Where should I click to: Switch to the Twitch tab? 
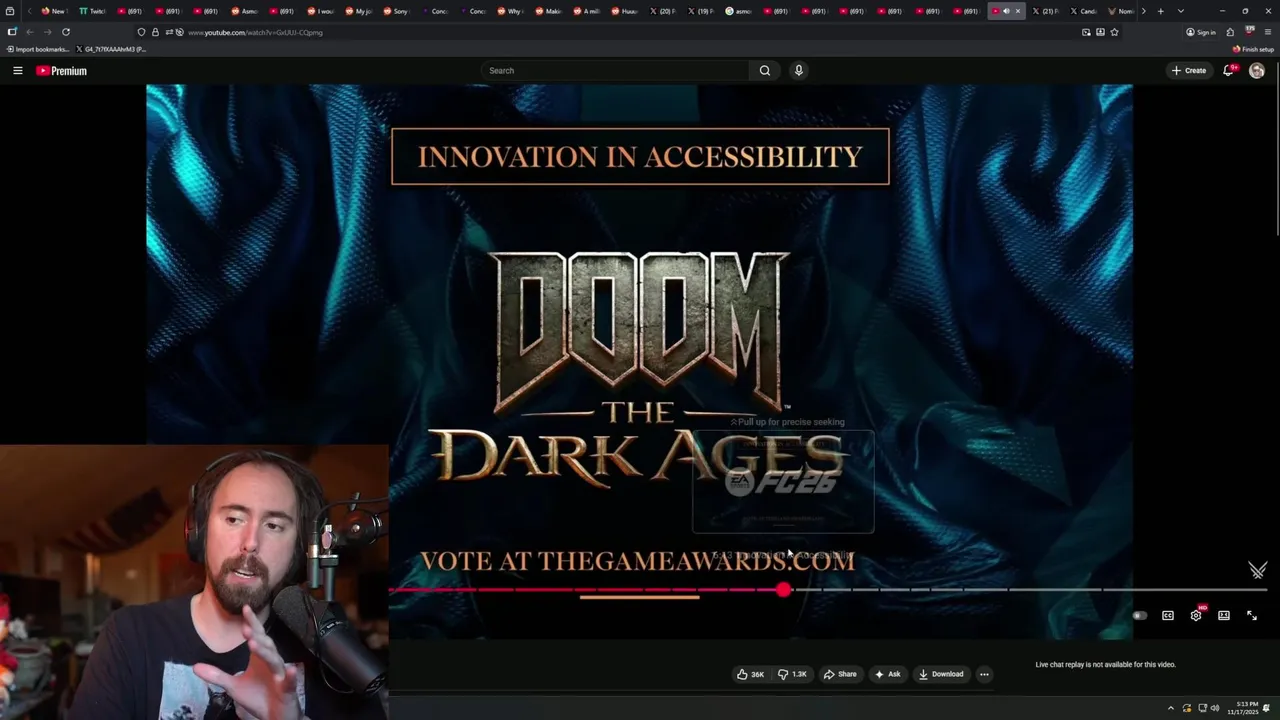click(x=92, y=11)
